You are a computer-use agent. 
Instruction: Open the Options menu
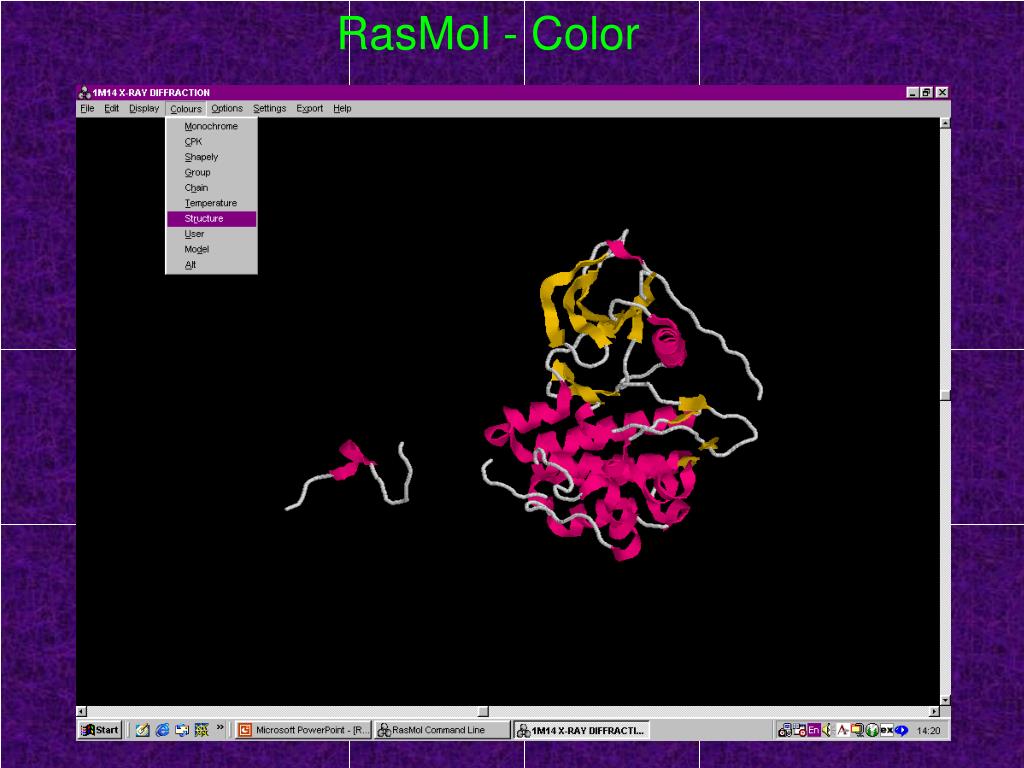tap(227, 108)
